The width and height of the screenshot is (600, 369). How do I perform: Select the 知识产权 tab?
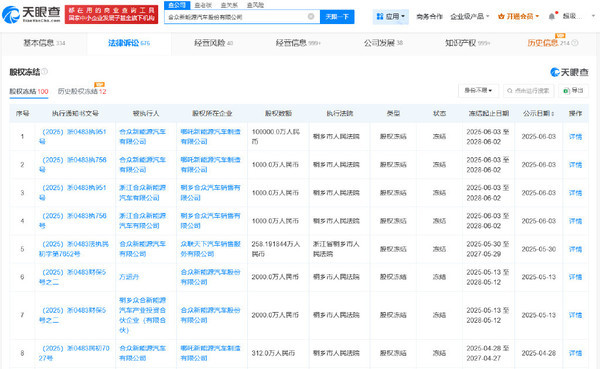[467, 43]
